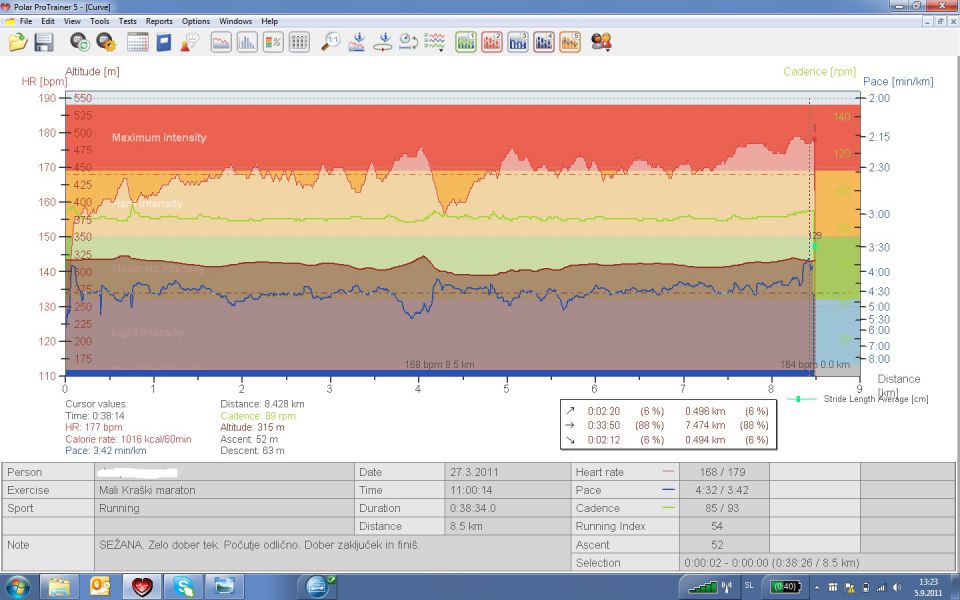
Task: Select red chart preset 2
Action: 492,42
